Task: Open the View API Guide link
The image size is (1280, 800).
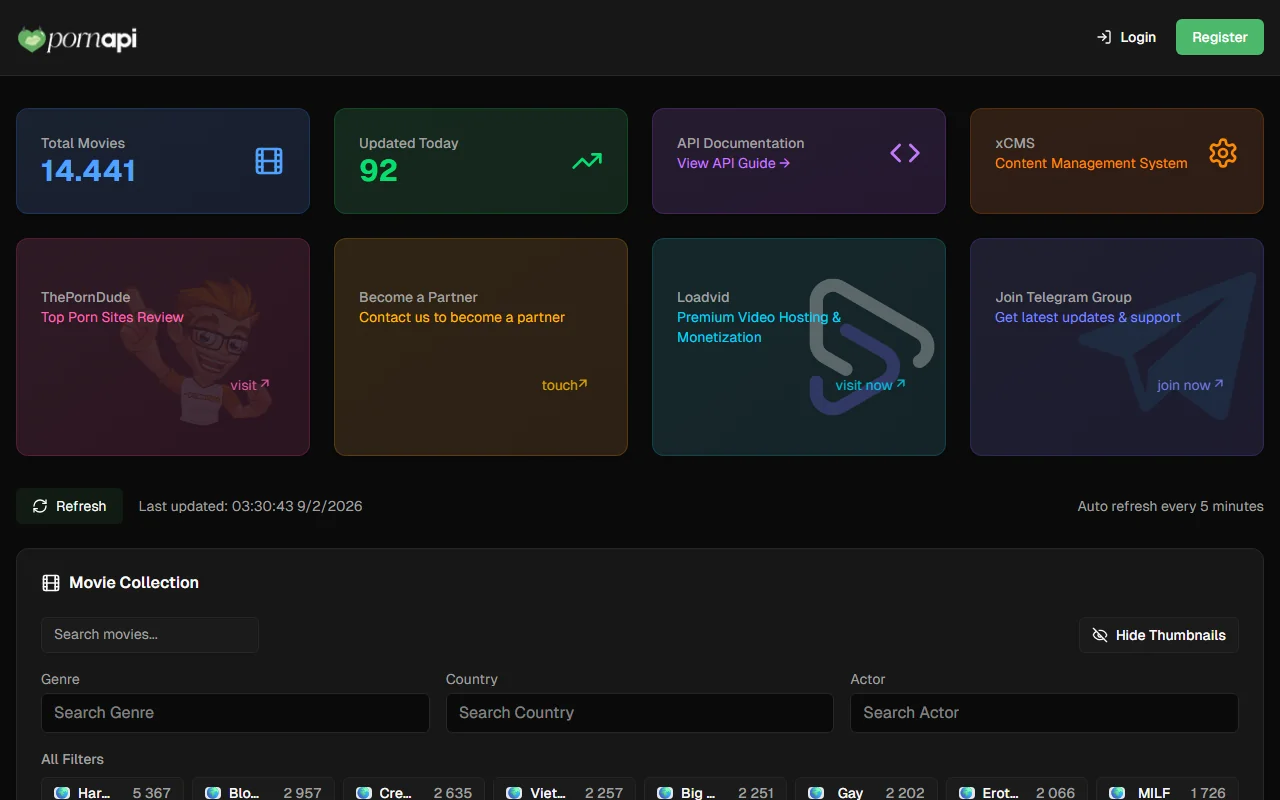Action: coord(733,163)
